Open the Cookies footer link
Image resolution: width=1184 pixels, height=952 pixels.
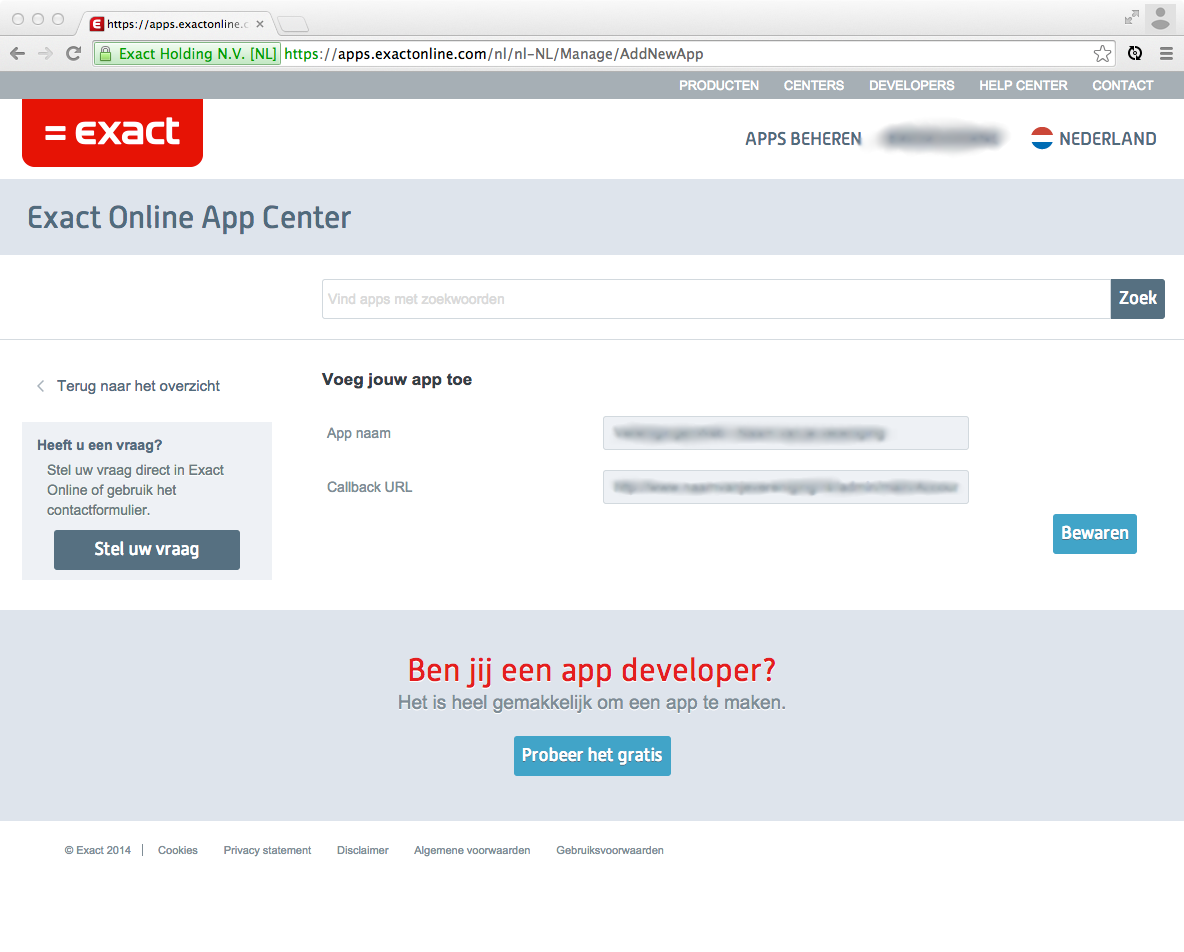[x=177, y=850]
